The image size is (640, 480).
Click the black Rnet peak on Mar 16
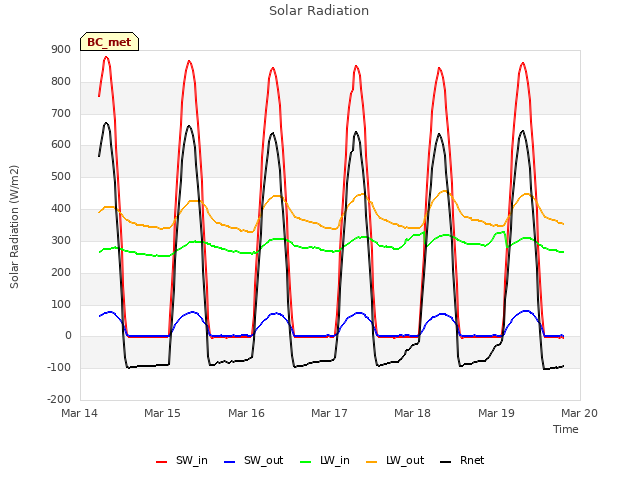272,133
